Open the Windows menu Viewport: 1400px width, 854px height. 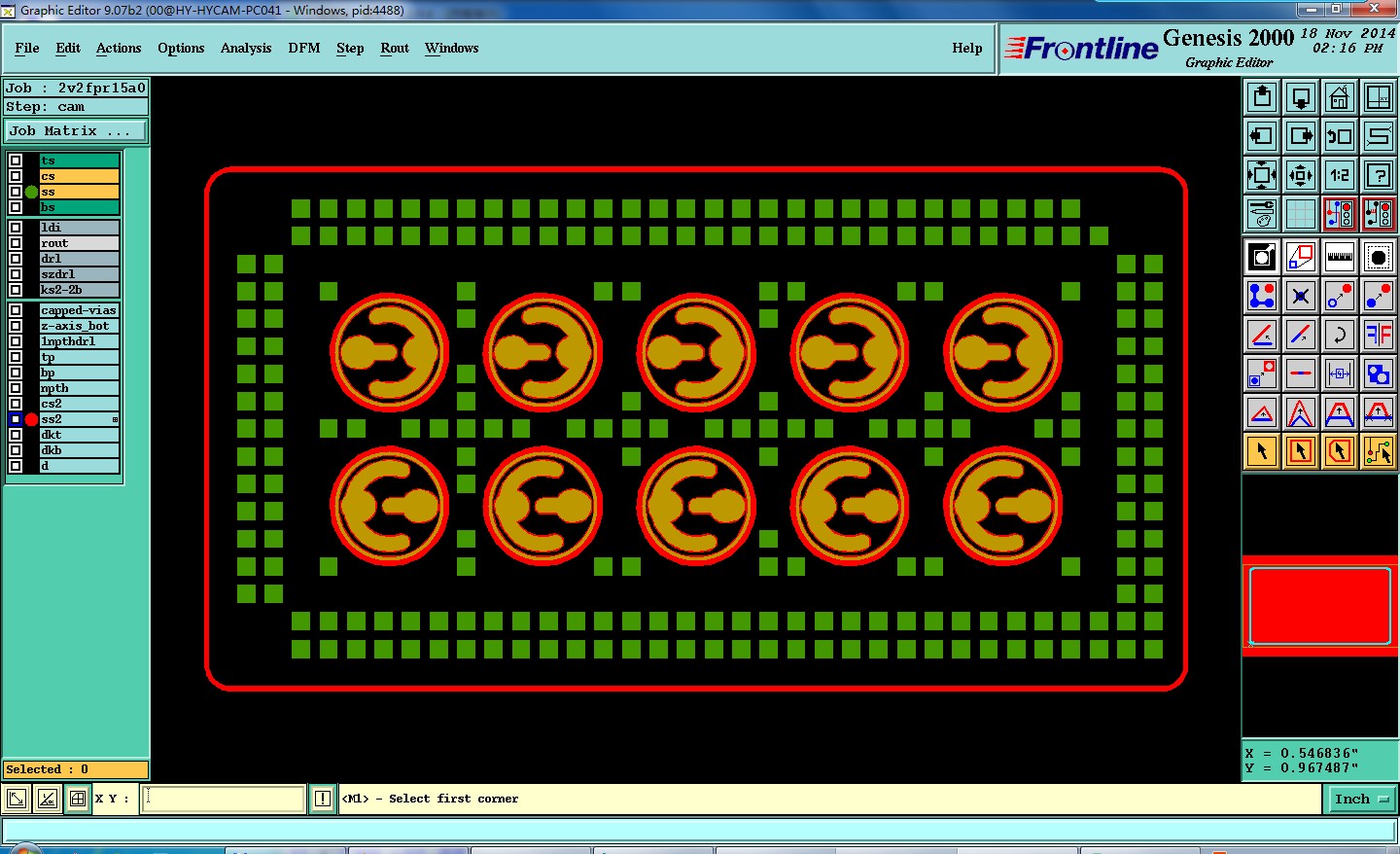tap(451, 48)
